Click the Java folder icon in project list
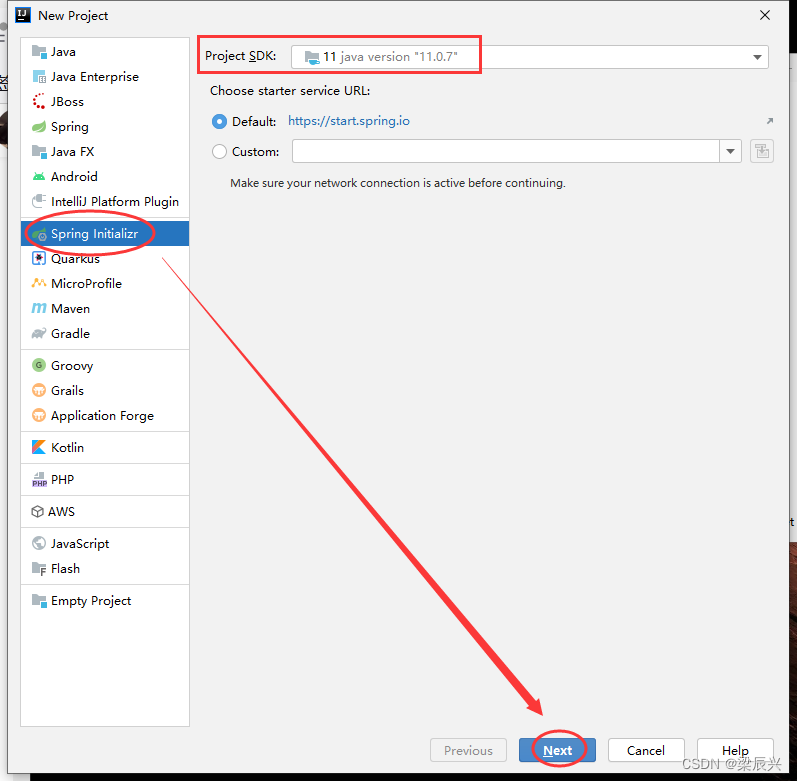The width and height of the screenshot is (797, 781). 39,52
